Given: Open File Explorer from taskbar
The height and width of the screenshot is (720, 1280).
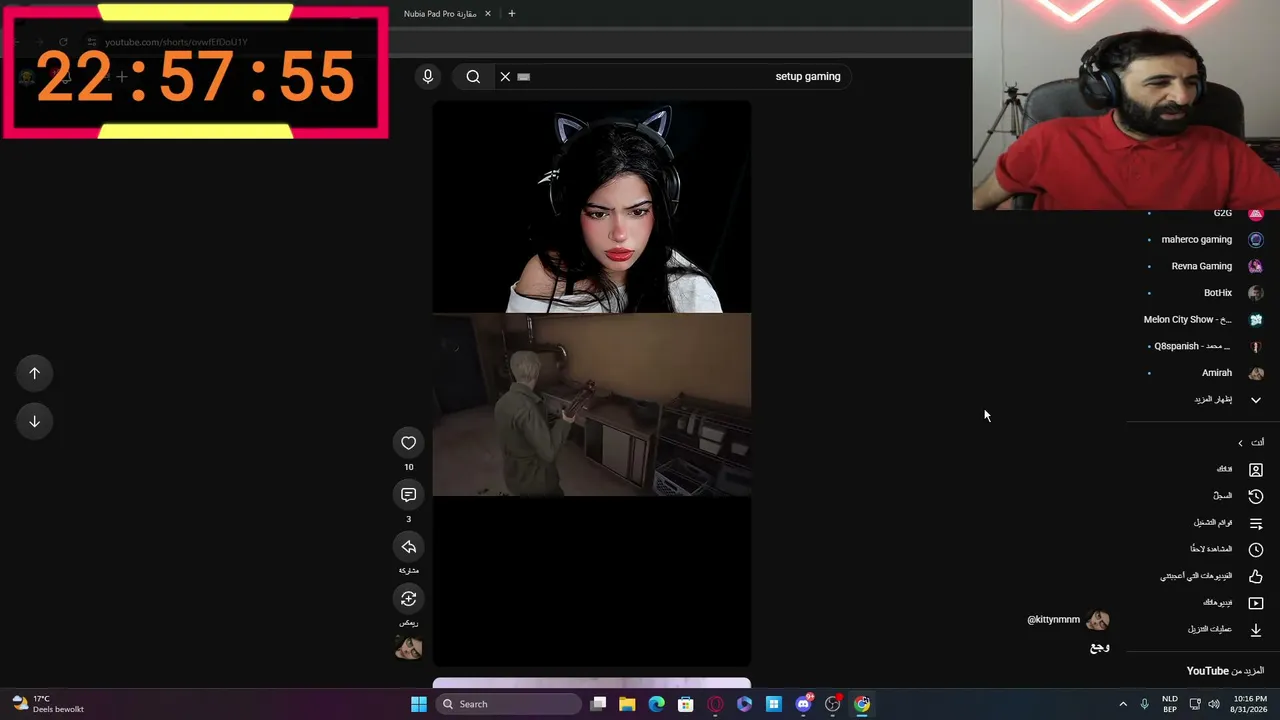Looking at the screenshot, I should [x=627, y=704].
